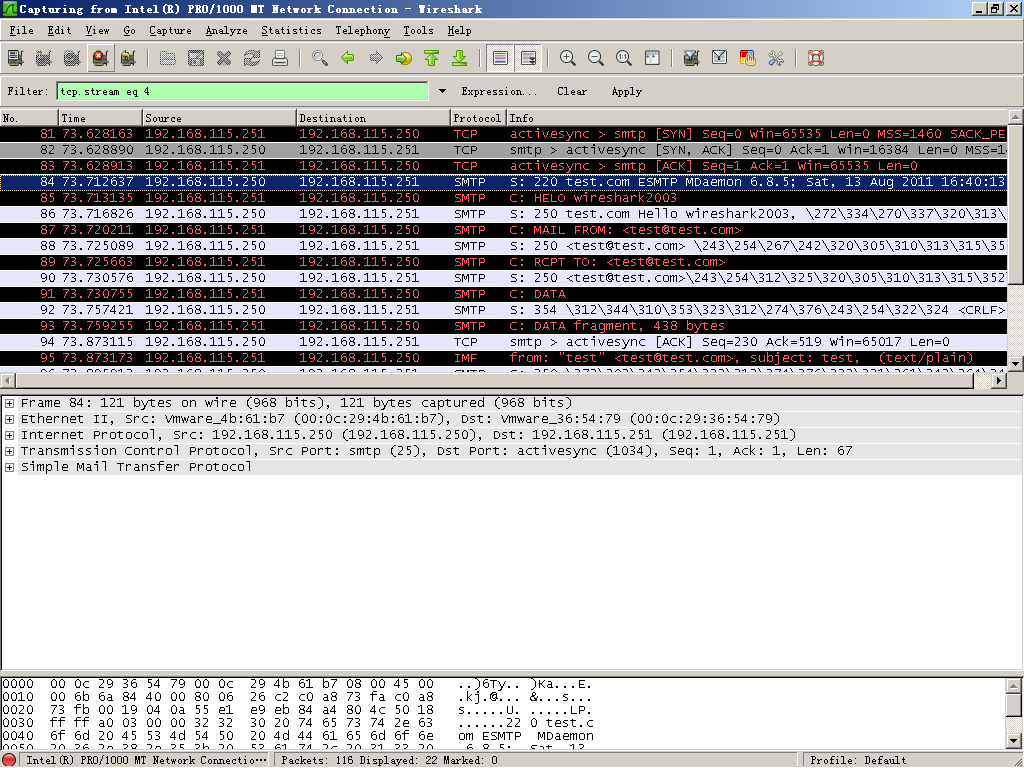The height and width of the screenshot is (768, 1024).
Task: Sort by the Source column header
Action: click(x=219, y=118)
